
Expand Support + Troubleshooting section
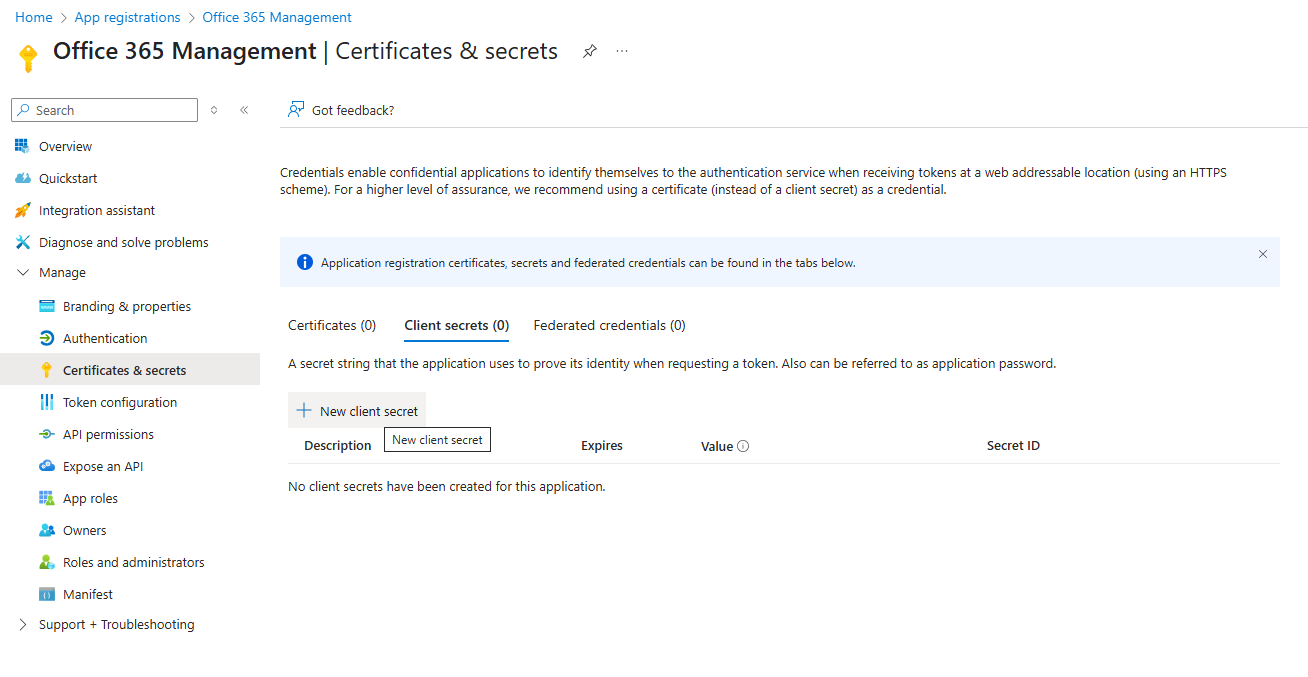point(24,624)
